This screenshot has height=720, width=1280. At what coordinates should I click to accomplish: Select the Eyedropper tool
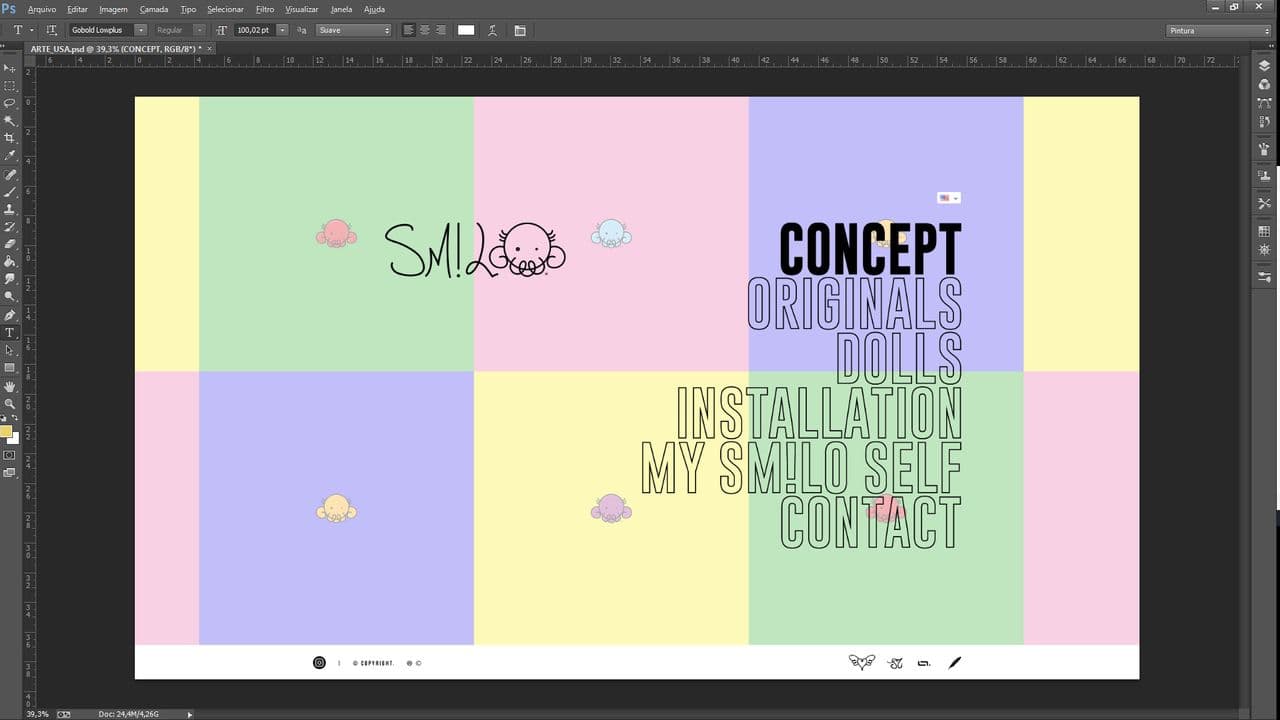click(10, 155)
